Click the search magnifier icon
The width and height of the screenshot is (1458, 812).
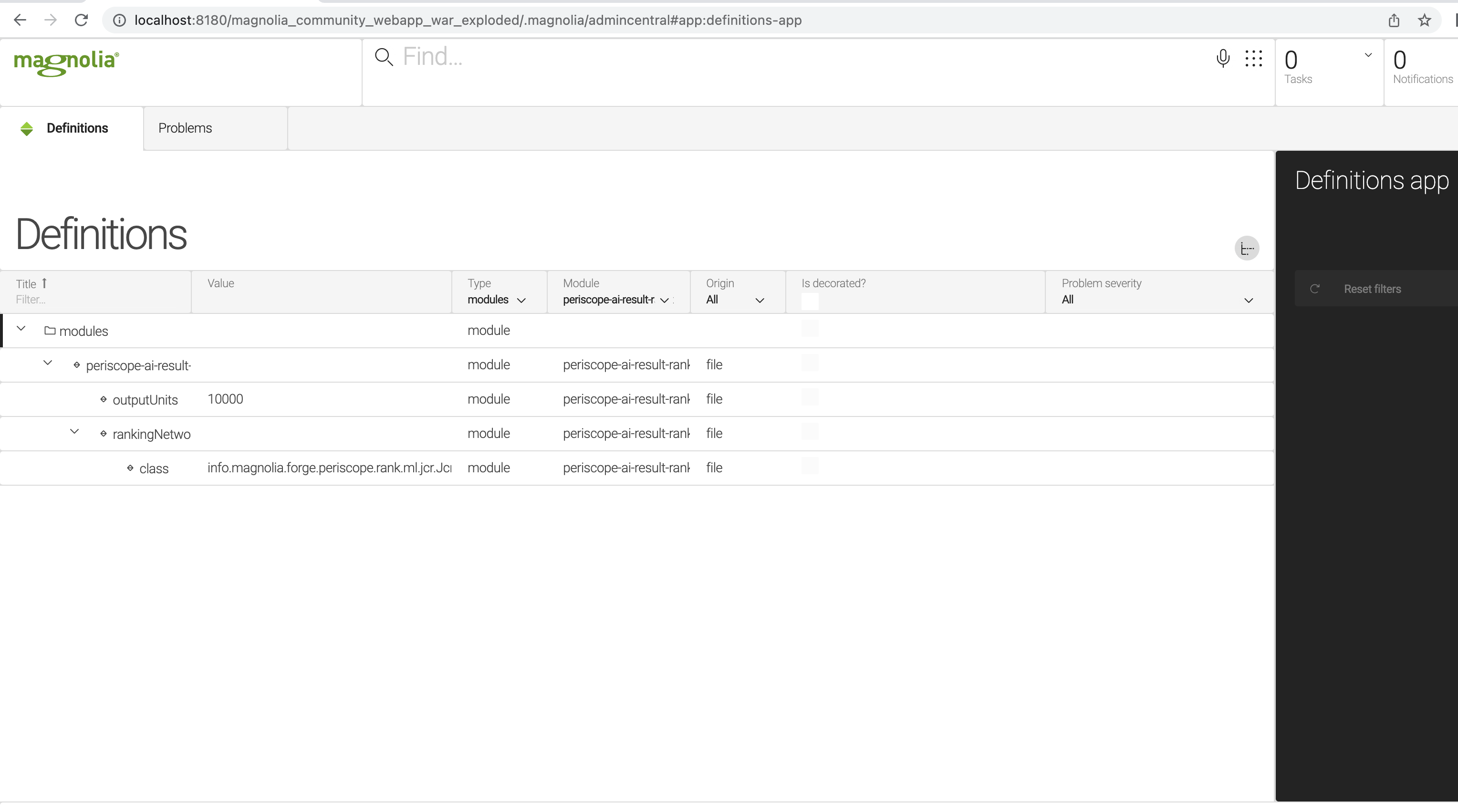[384, 57]
